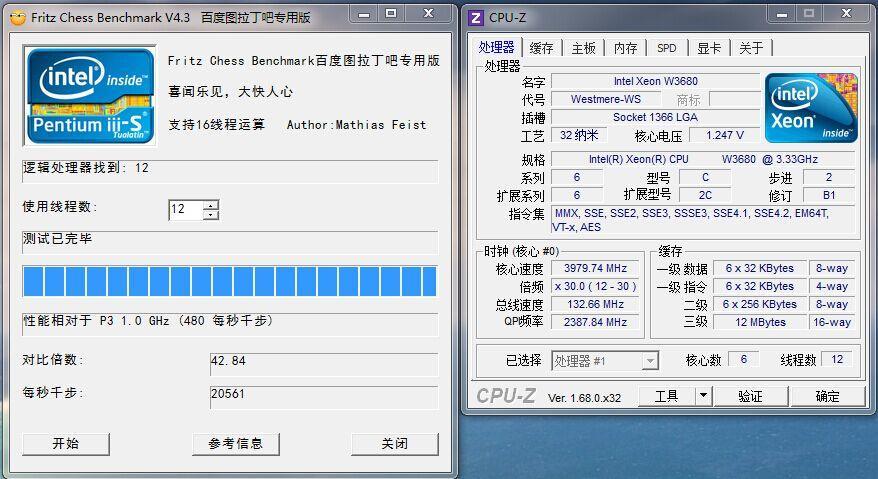Close the CPU-Z window
The height and width of the screenshot is (479, 878).
point(847,15)
